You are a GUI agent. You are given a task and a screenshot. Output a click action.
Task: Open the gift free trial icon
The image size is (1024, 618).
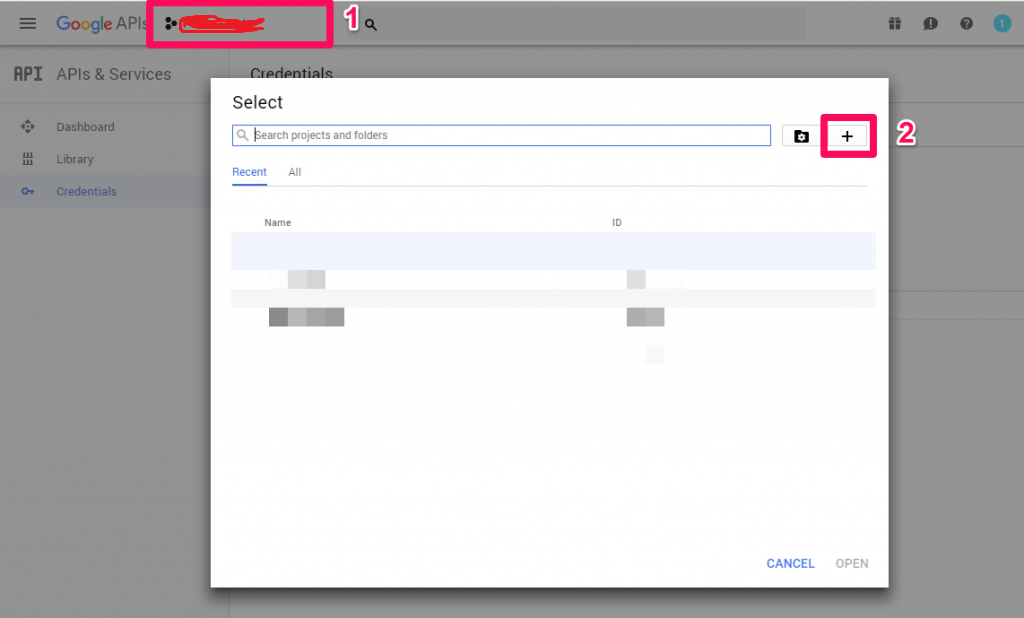(x=895, y=24)
